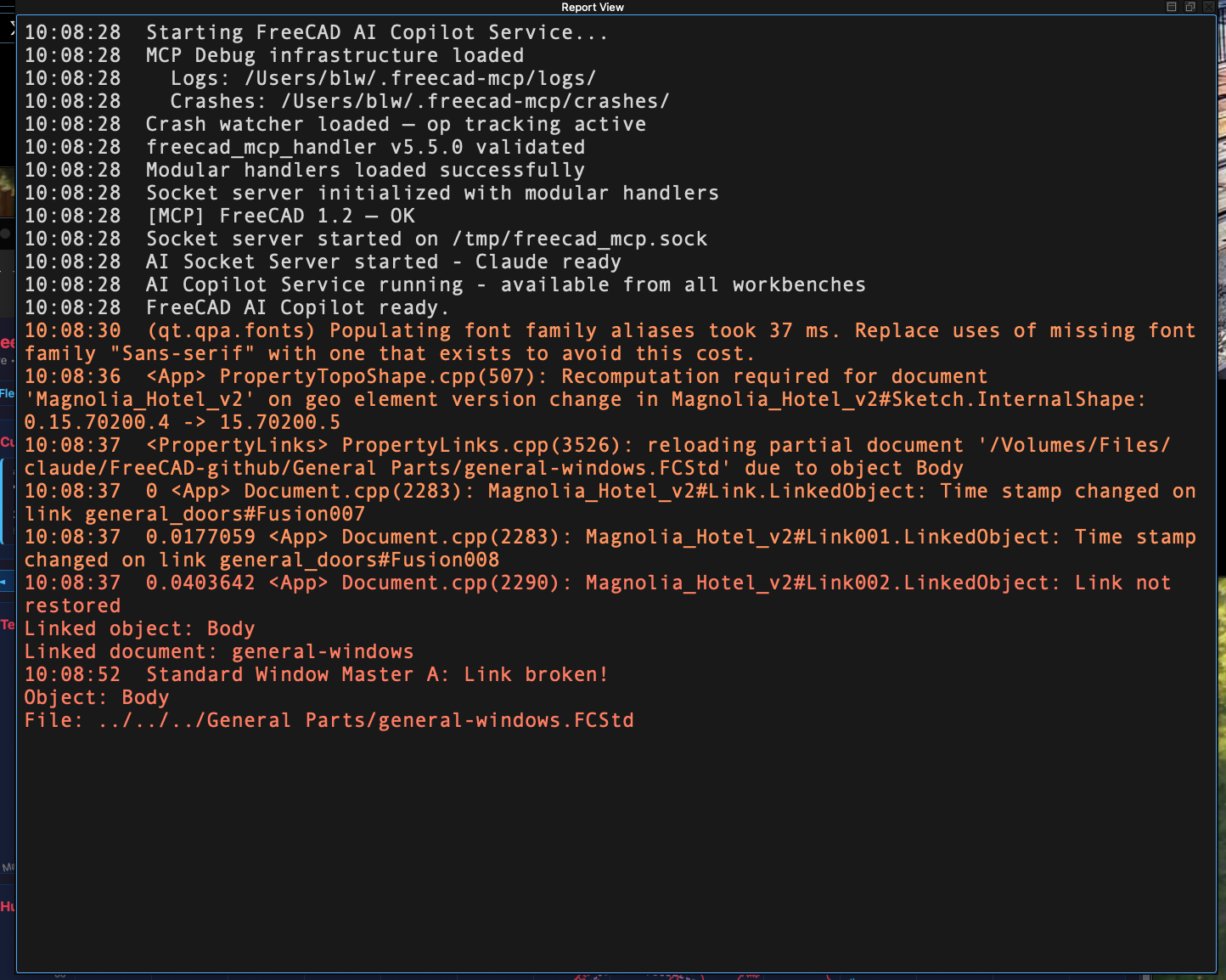Select 'Socket server initialized with modular handlers' line

371,193
